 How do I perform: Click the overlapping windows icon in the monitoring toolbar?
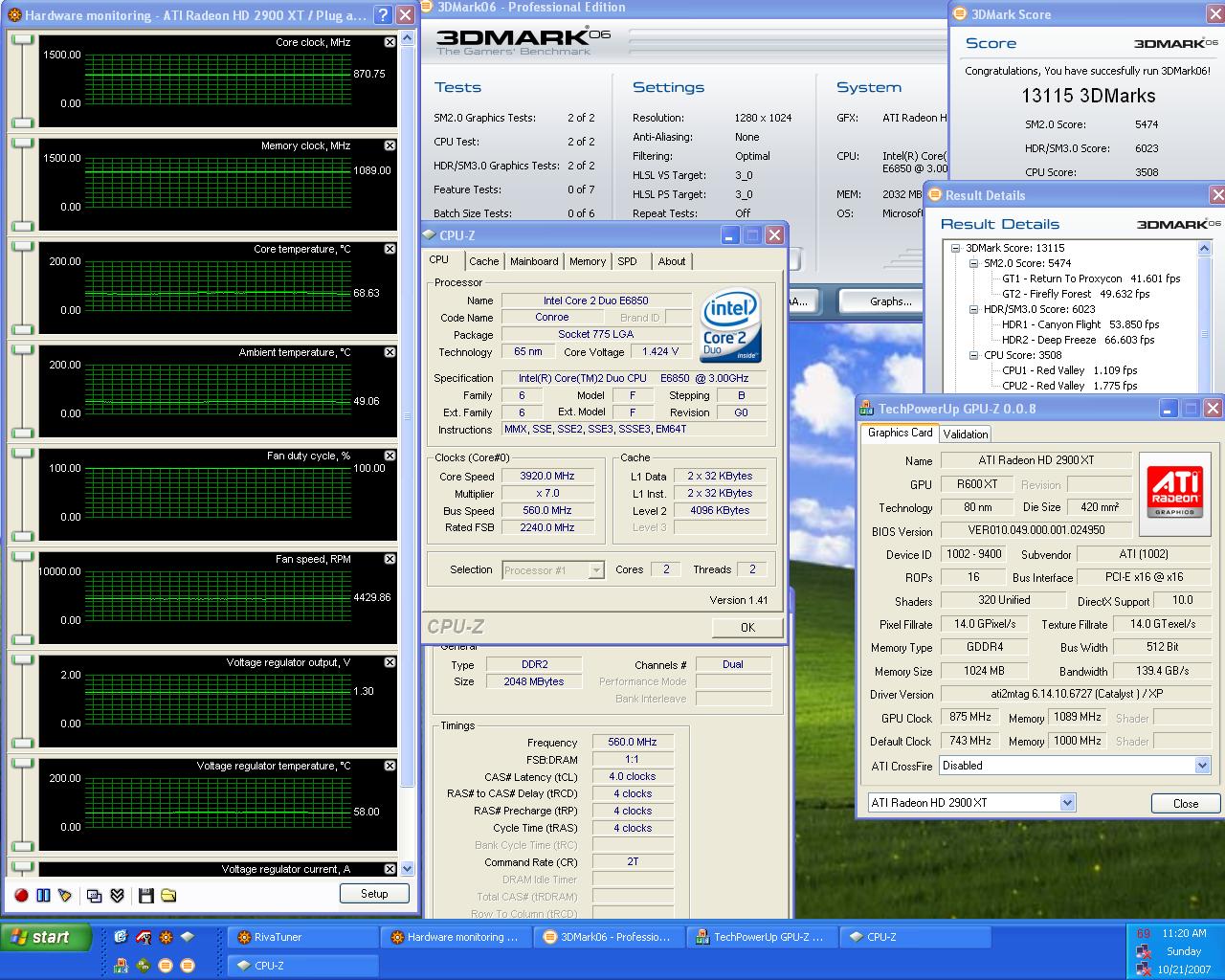click(95, 896)
